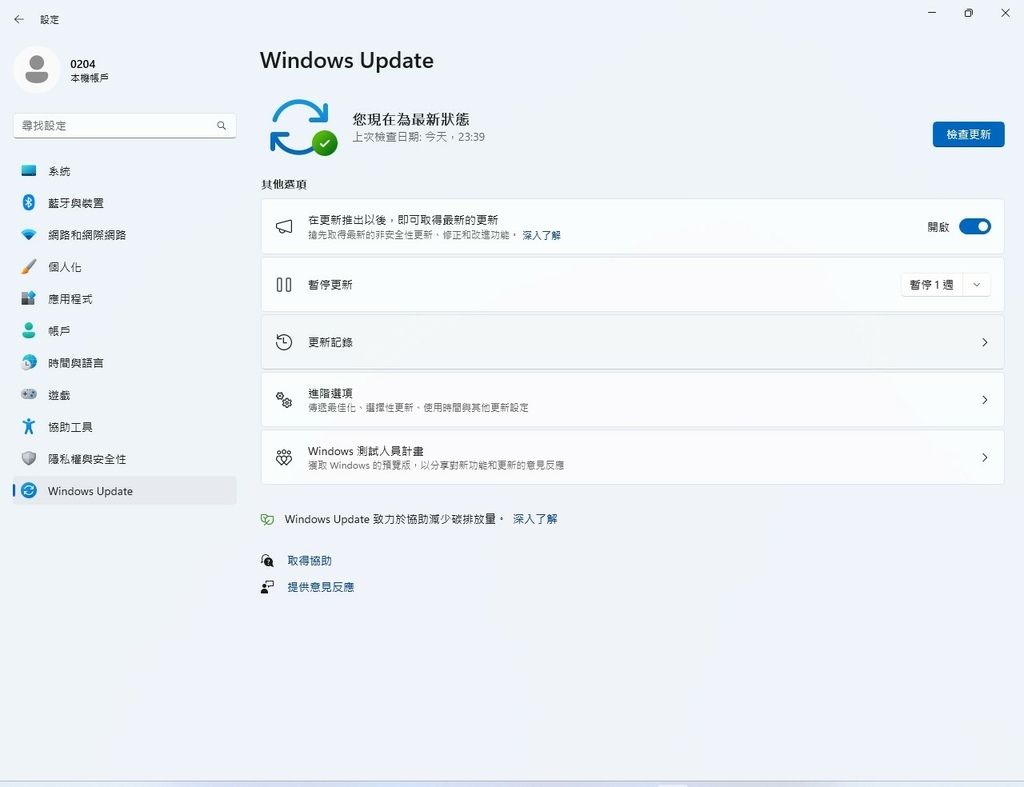The height and width of the screenshot is (787, 1024).
Task: Click the shield icon for 隱私權與安全性
Action: click(x=29, y=458)
